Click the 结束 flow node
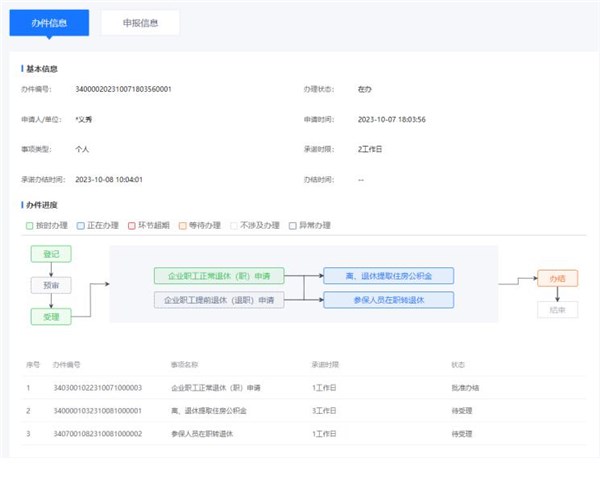600x495 pixels. [558, 310]
